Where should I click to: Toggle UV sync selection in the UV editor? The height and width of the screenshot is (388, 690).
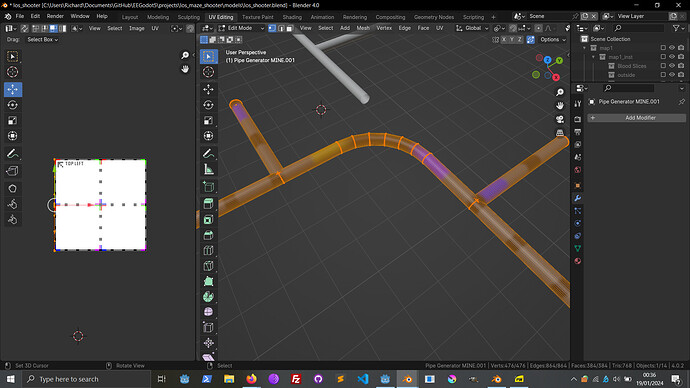pos(25,28)
